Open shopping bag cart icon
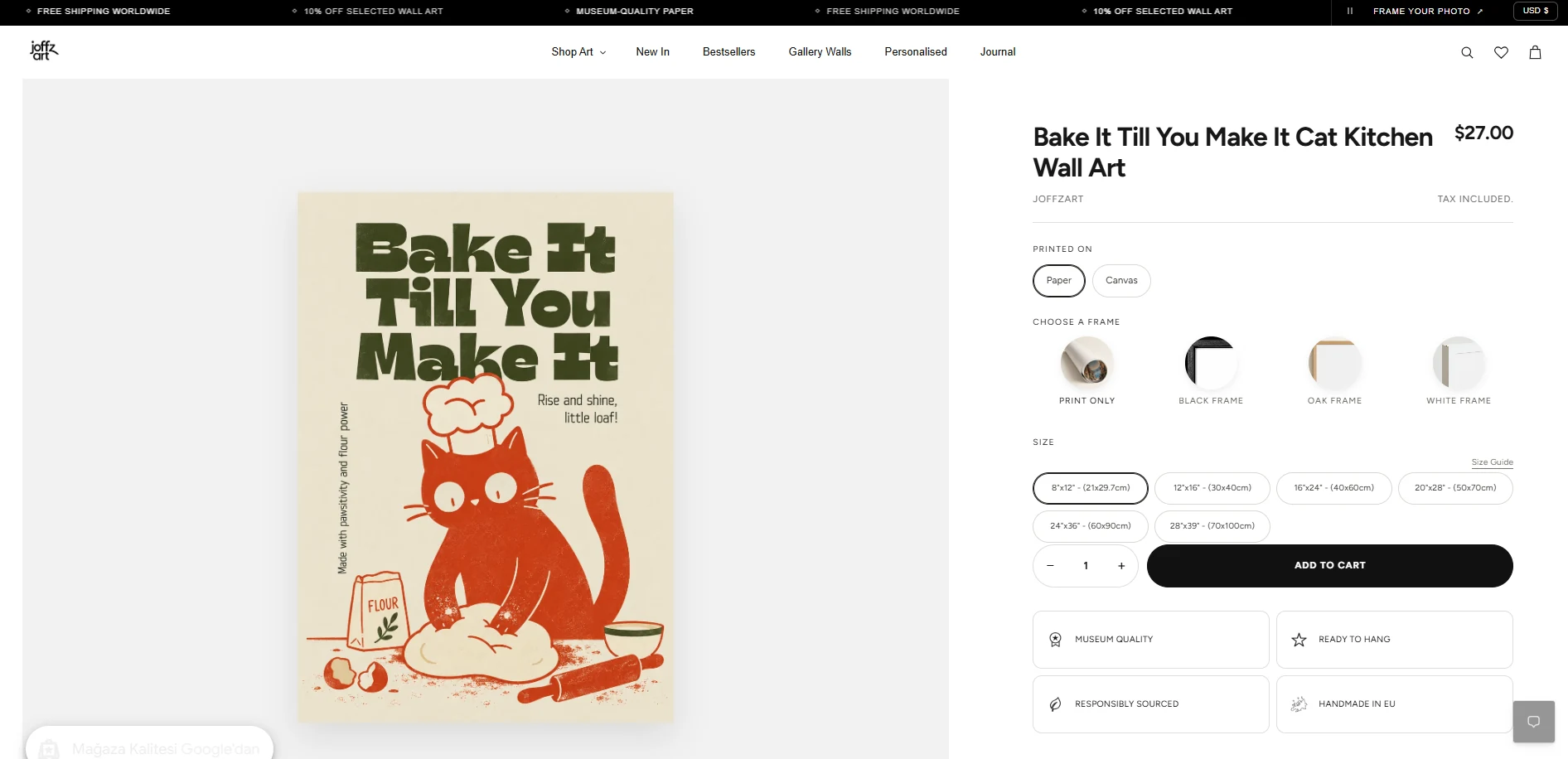Screen dimensions: 1568x759 [x=1535, y=52]
